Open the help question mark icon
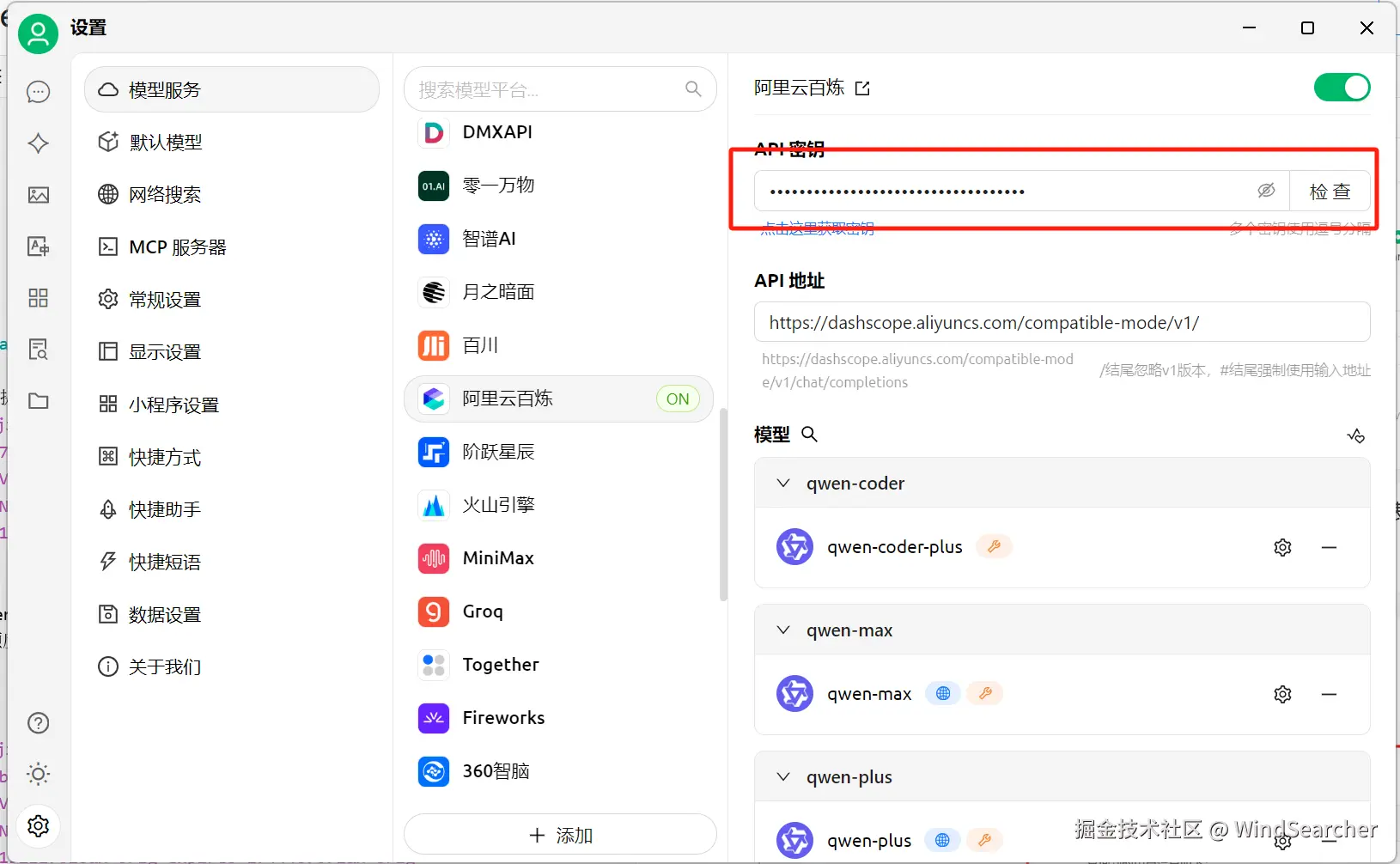 [x=39, y=723]
